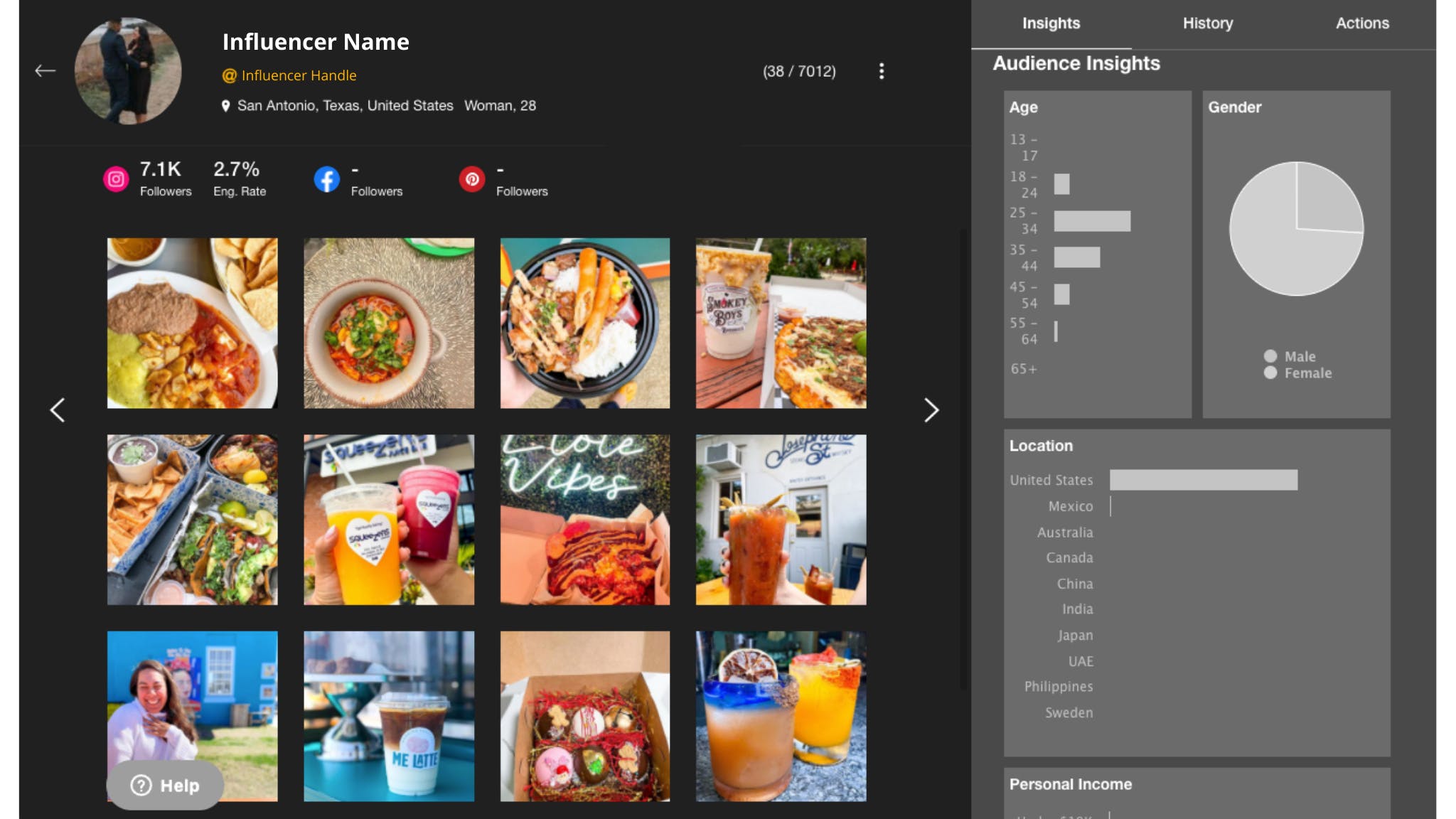
Task: Open the Smokey Boys pizza photo
Action: [781, 323]
